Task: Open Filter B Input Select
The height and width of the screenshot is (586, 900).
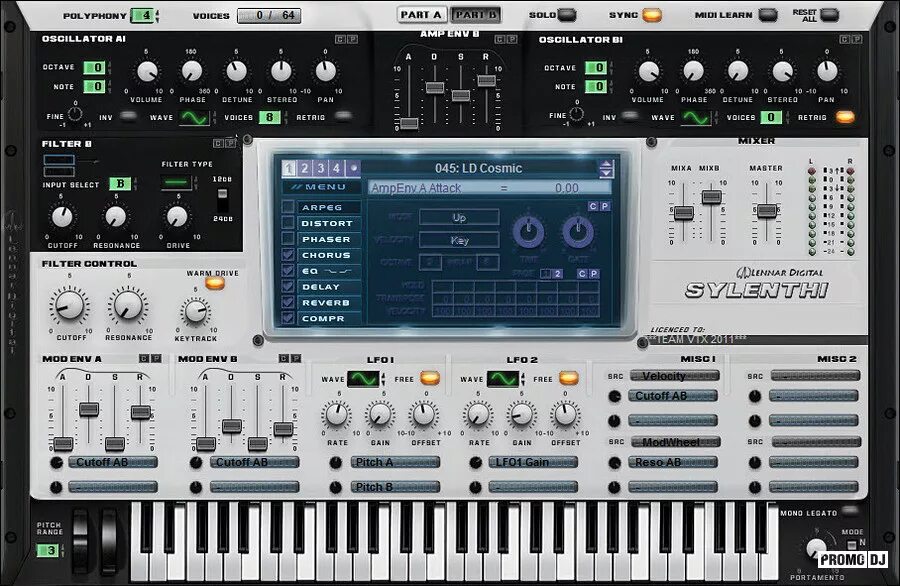Action: tap(119, 184)
